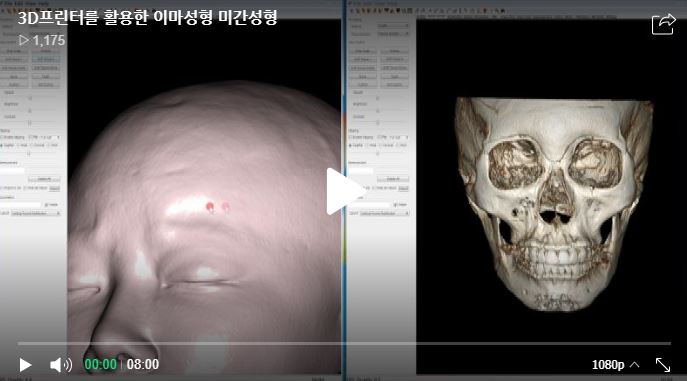The height and width of the screenshot is (381, 687).
Task: Click the green 00:00 elapsed time
Action: click(100, 364)
